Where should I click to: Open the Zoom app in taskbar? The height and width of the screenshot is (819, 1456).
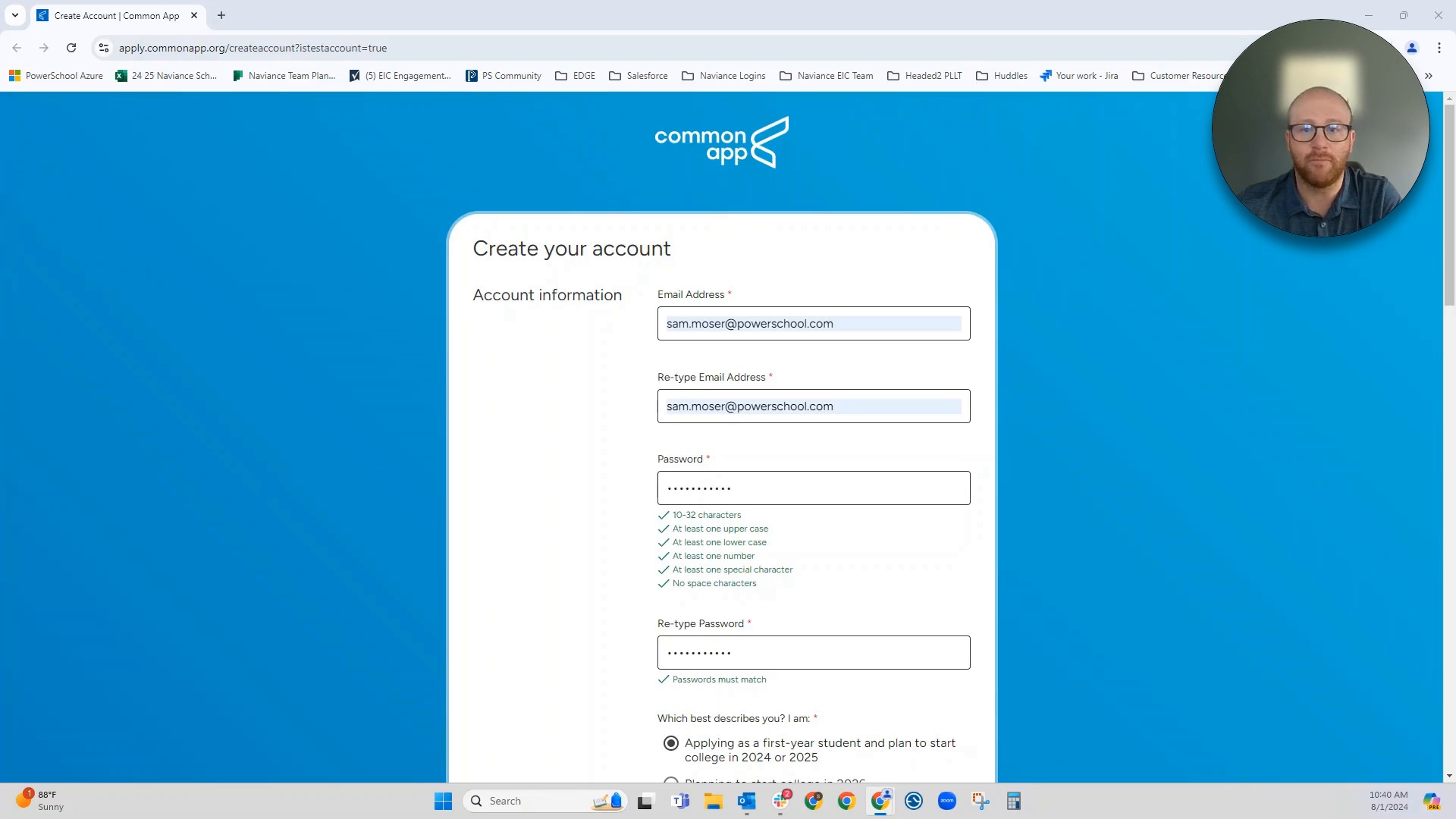947,801
